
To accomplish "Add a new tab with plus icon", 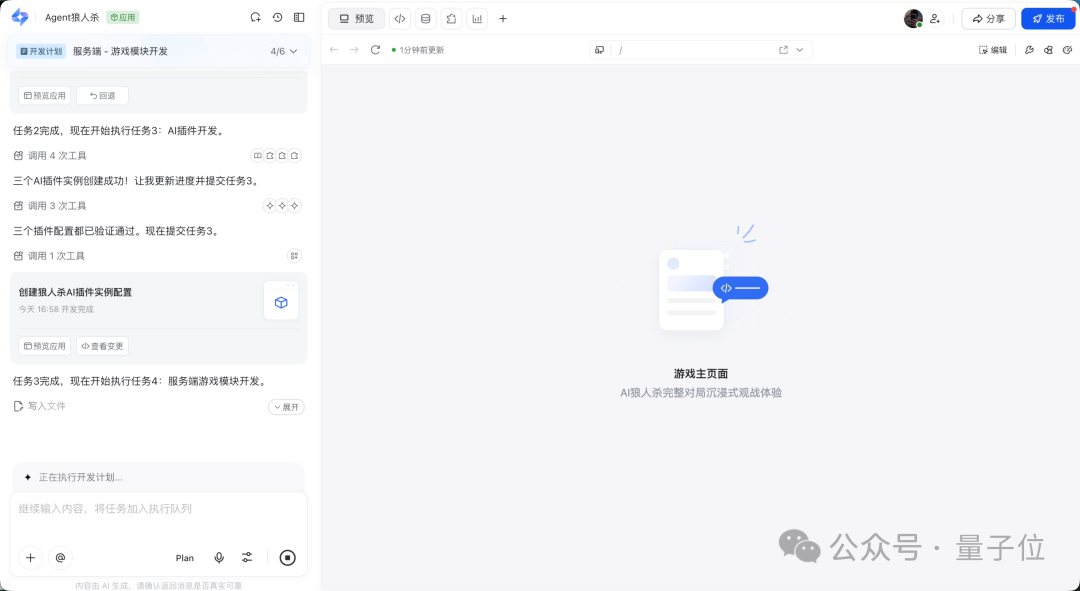I will pyautogui.click(x=503, y=19).
